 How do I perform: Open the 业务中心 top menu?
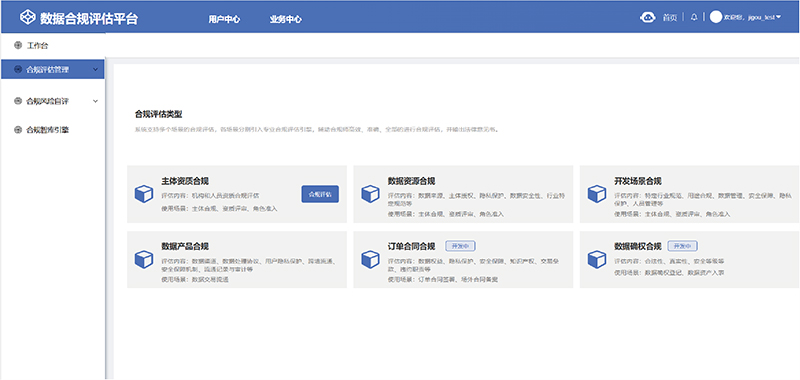point(286,19)
